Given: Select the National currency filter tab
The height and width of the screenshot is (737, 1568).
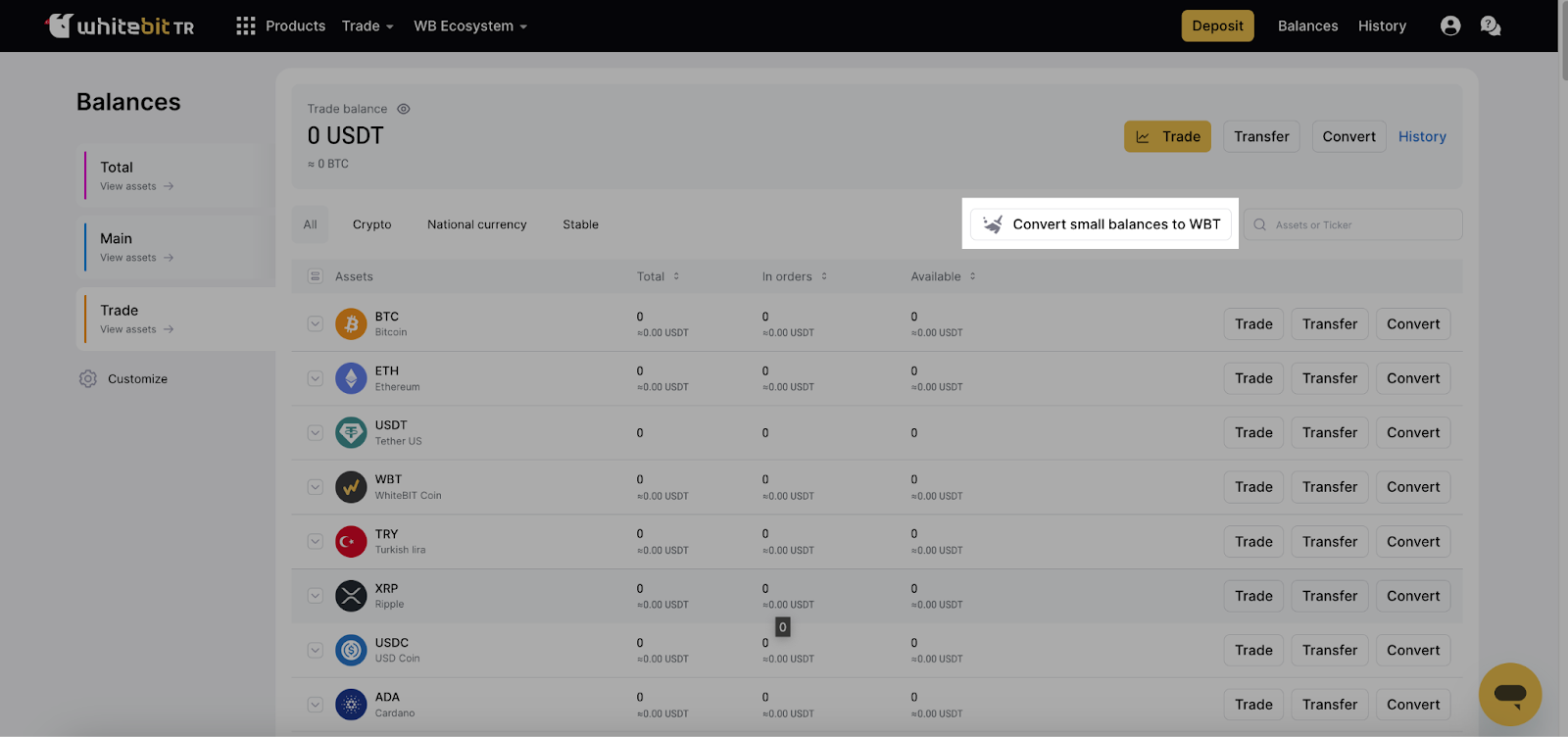Looking at the screenshot, I should [477, 224].
